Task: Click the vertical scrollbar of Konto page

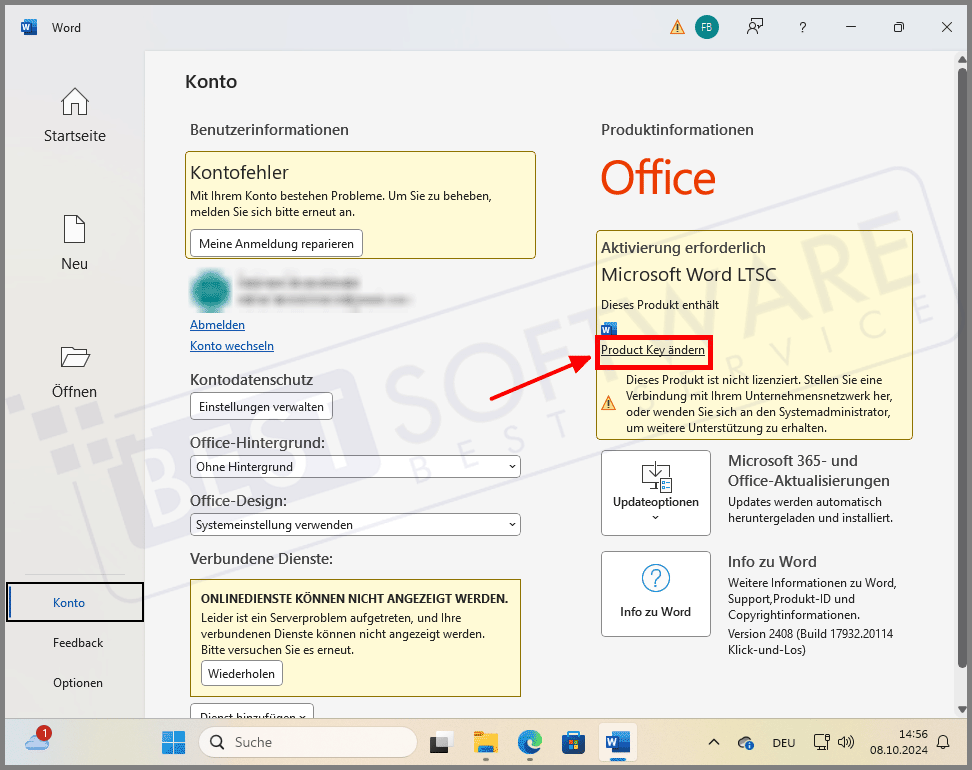Action: coord(962,366)
